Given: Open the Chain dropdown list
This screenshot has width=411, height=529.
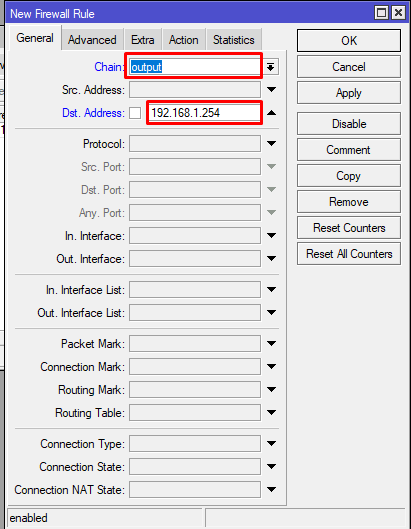Looking at the screenshot, I should point(271,67).
